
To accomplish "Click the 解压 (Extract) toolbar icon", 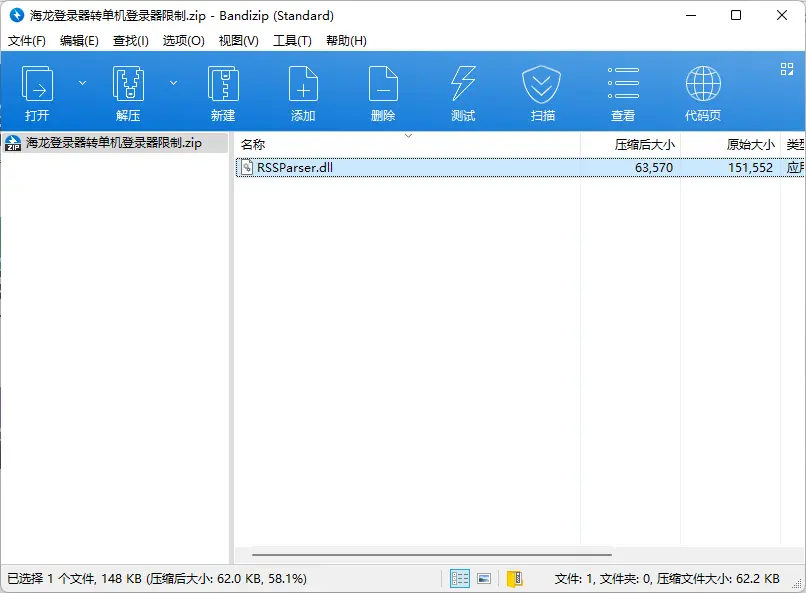I will 128,86.
